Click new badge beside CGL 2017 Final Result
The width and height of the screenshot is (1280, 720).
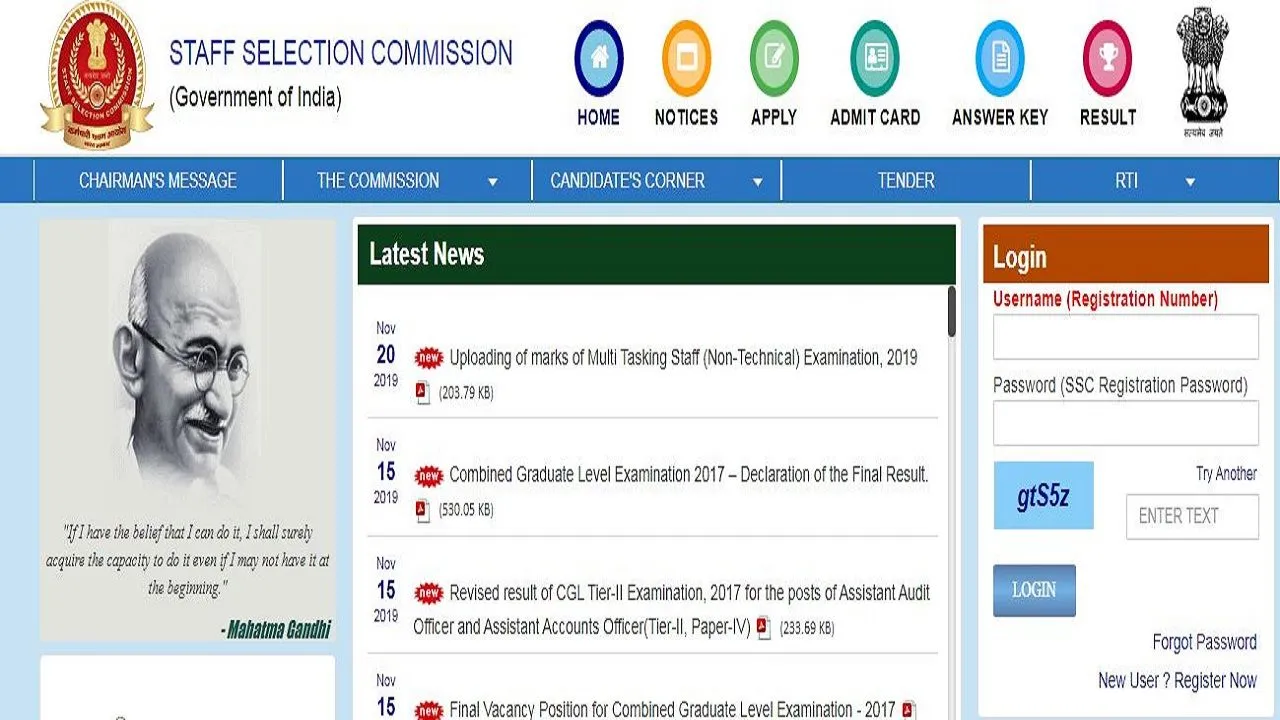click(429, 475)
